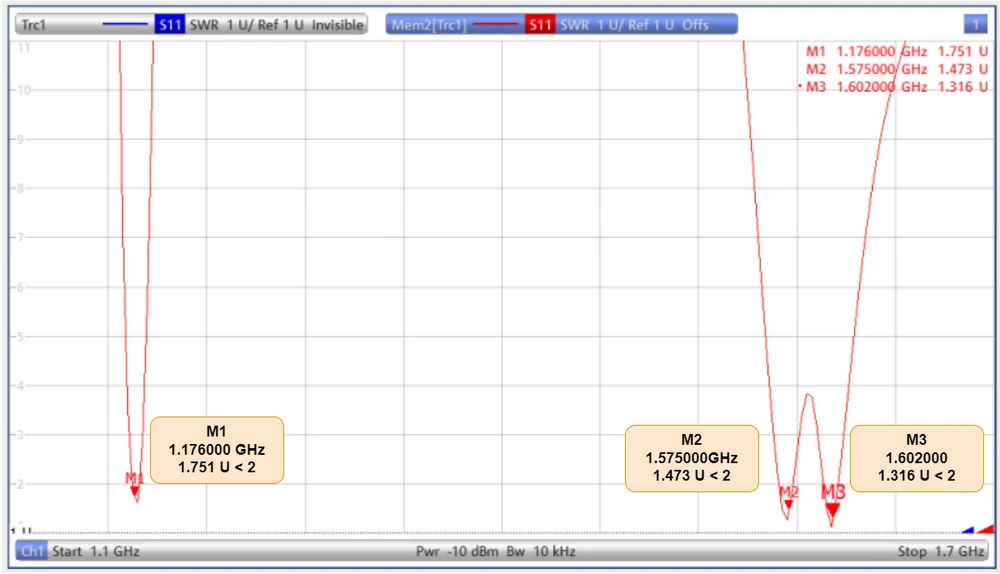Image resolution: width=1000 pixels, height=574 pixels.
Task: Click the Start 1.1 GHz frequency field
Action: (x=96, y=551)
